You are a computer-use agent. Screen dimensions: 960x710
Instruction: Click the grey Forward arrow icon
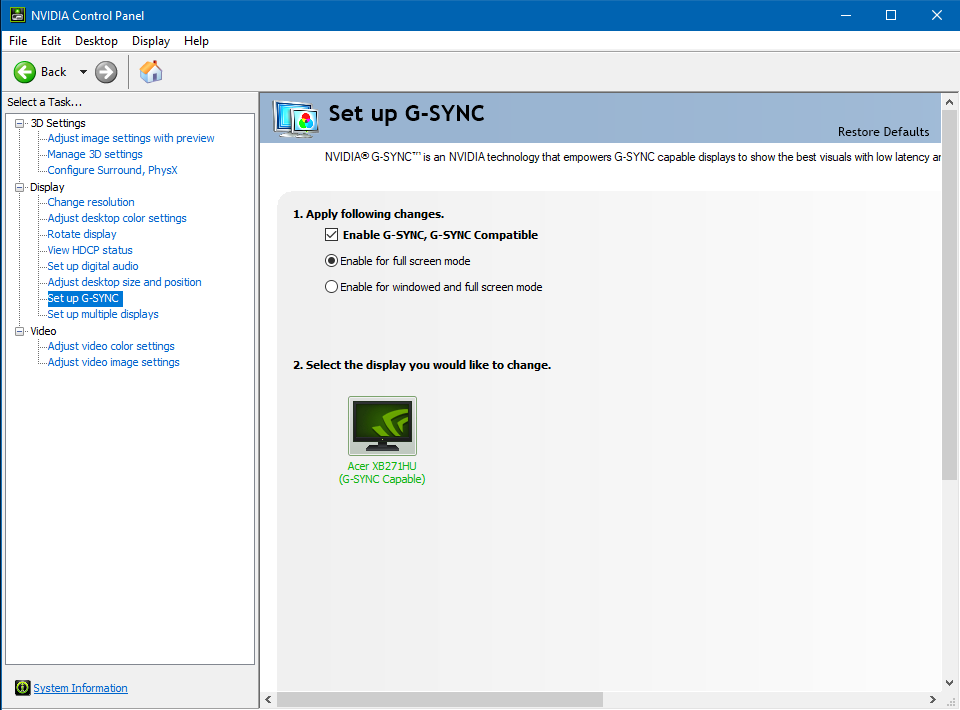click(x=106, y=72)
